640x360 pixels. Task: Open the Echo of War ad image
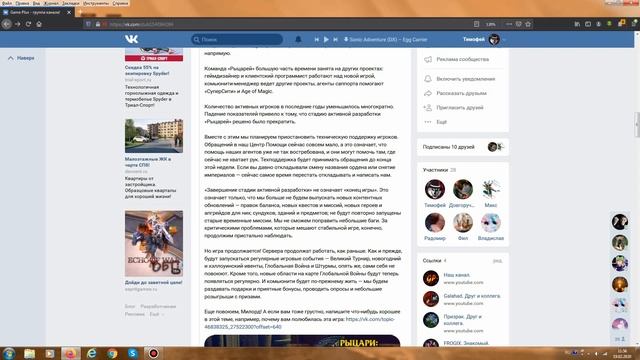[x=154, y=243]
